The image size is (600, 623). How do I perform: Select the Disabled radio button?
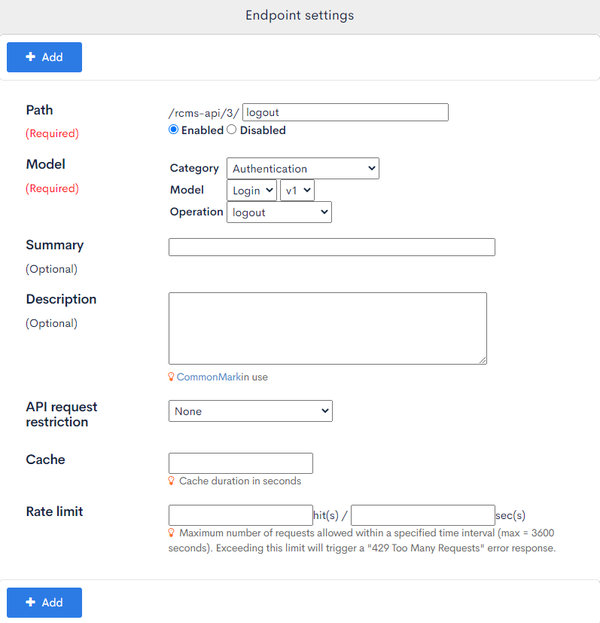pyautogui.click(x=231, y=130)
